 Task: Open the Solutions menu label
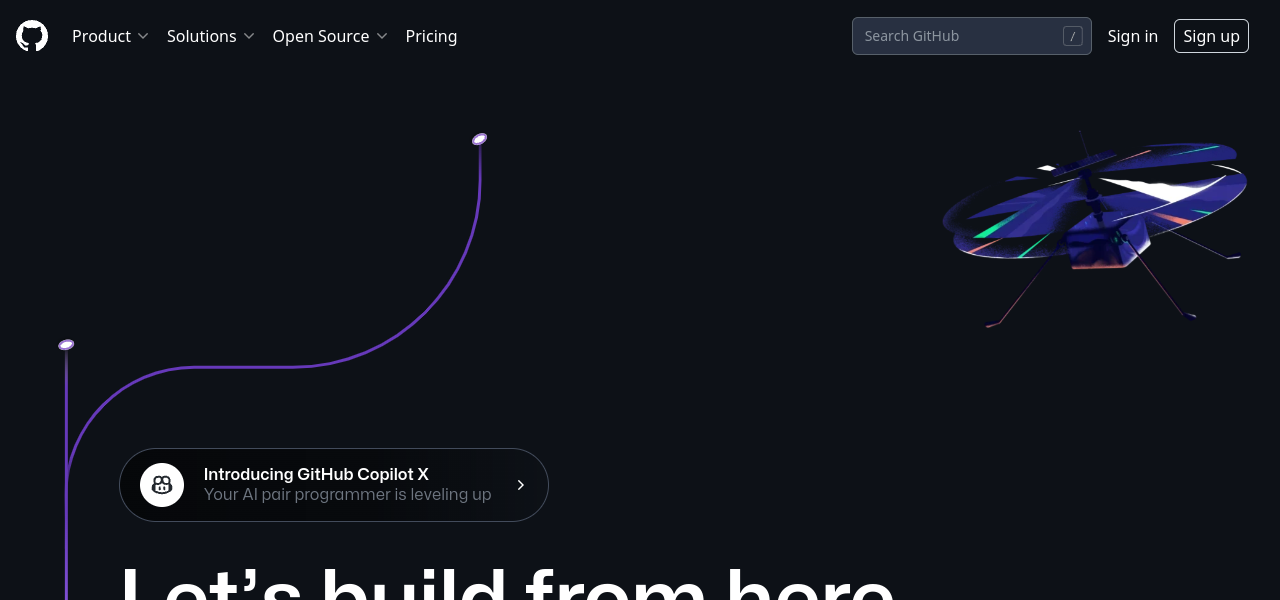201,36
